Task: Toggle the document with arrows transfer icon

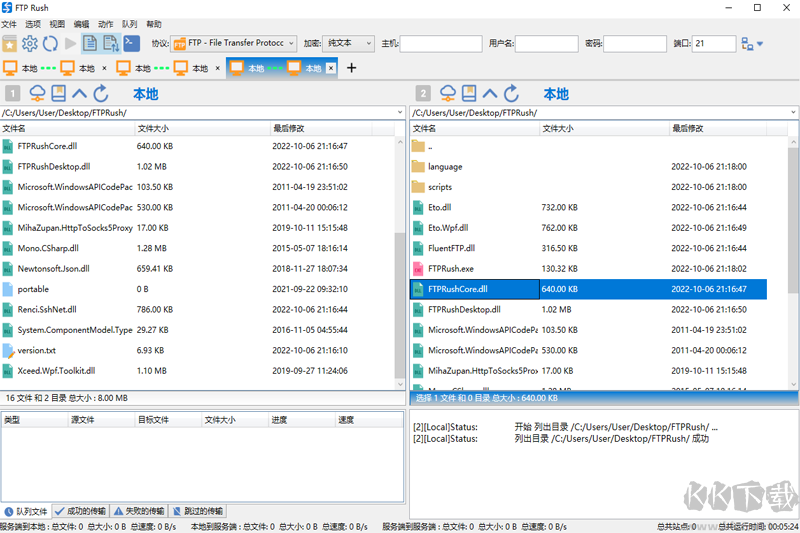Action: coord(111,44)
